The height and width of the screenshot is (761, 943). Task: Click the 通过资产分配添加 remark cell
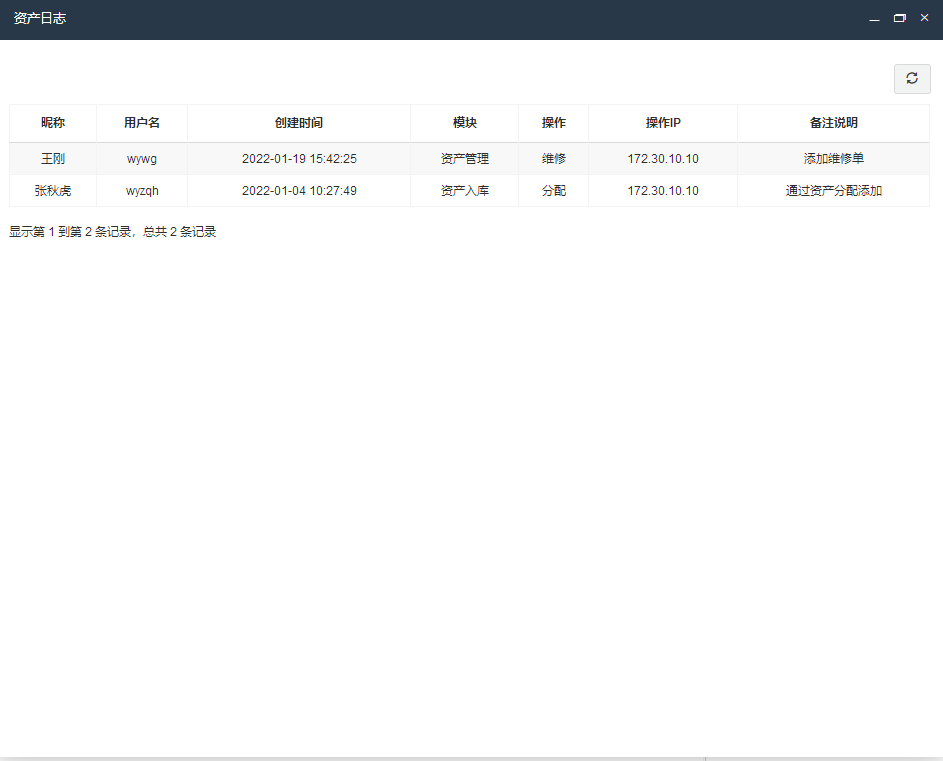point(833,191)
